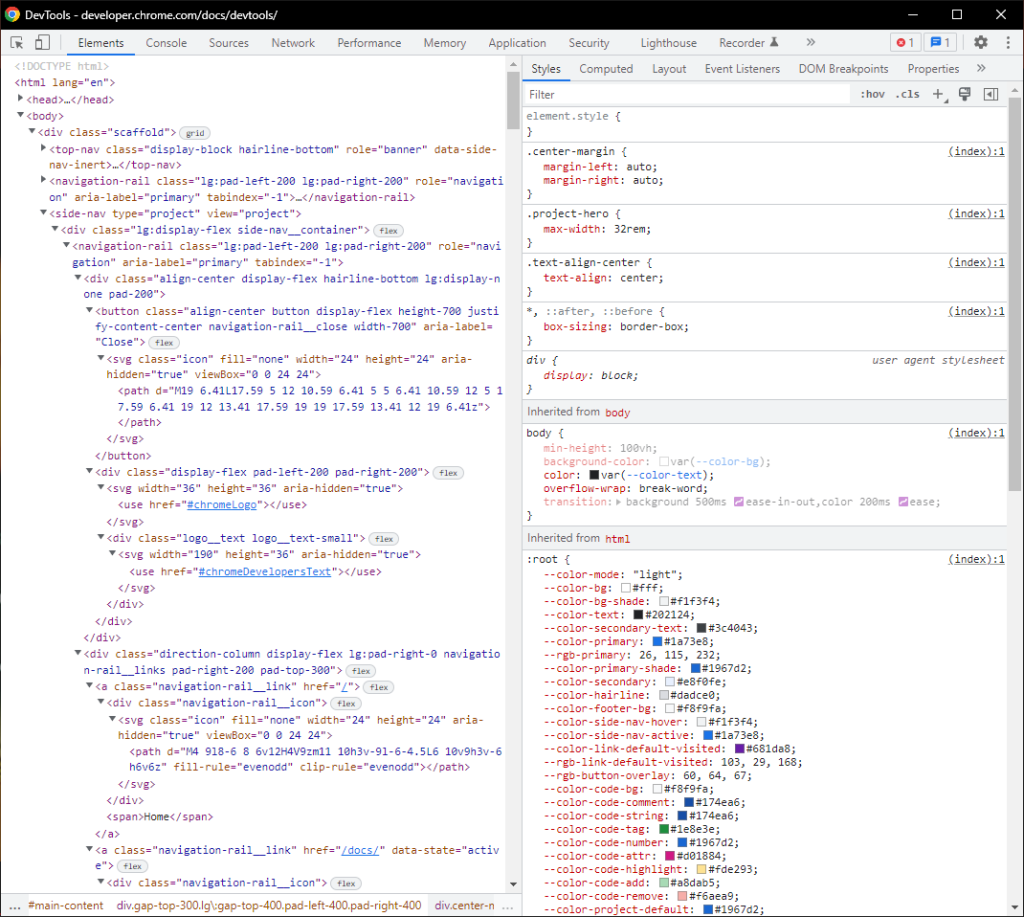Toggle the .cls element classes button
Viewport: 1024px width, 917px height.
[x=908, y=94]
